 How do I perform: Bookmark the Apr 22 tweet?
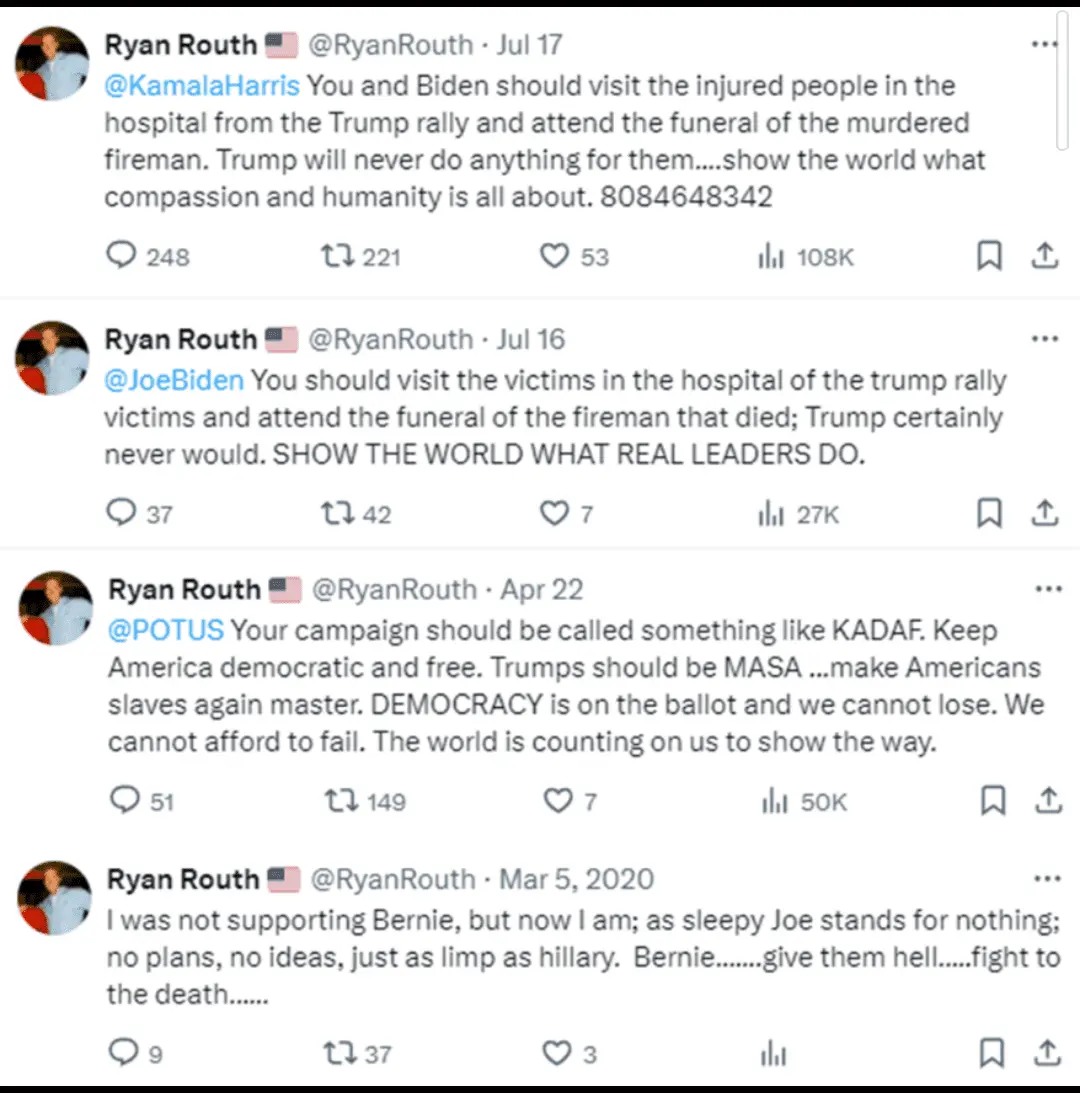pyautogui.click(x=992, y=801)
